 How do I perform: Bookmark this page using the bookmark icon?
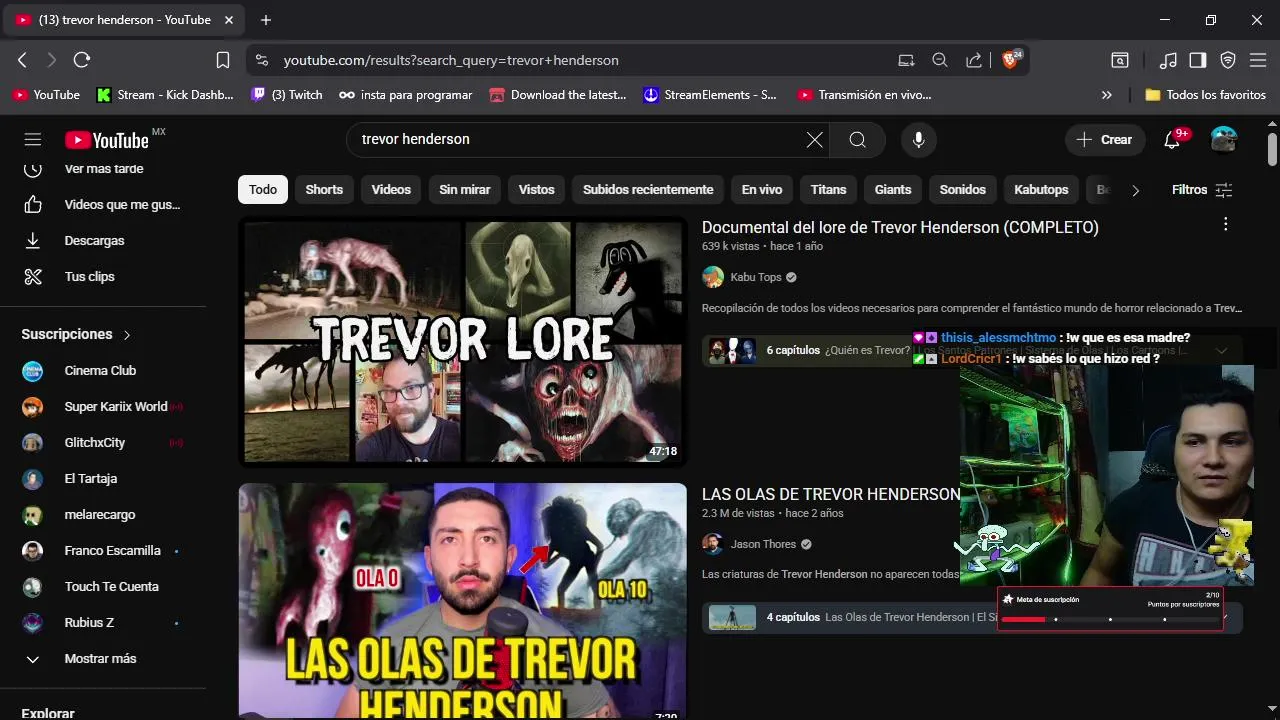tap(223, 60)
